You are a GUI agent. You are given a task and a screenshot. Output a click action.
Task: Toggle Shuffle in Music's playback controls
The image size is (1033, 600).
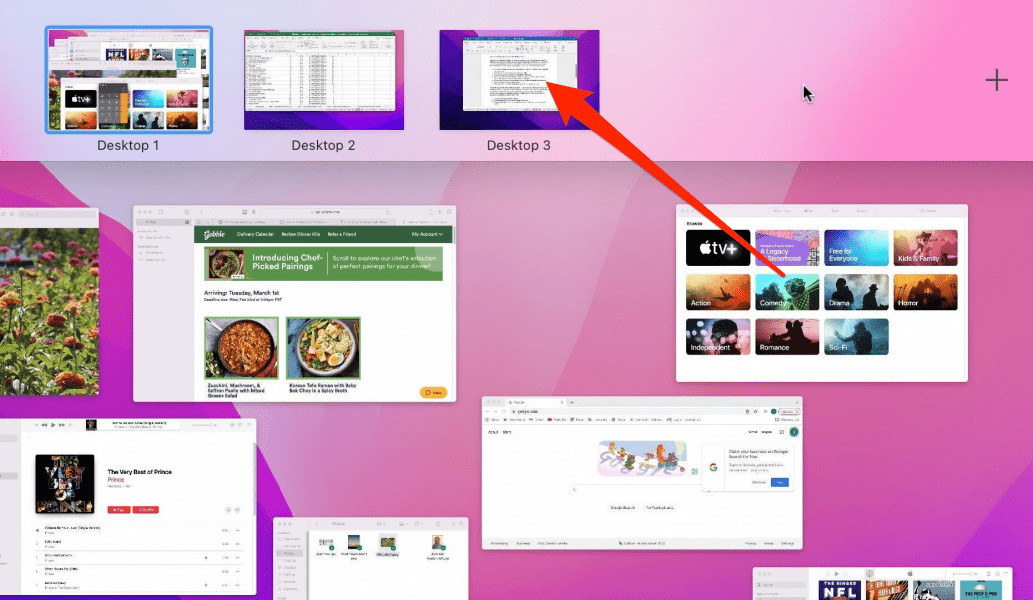click(x=230, y=424)
